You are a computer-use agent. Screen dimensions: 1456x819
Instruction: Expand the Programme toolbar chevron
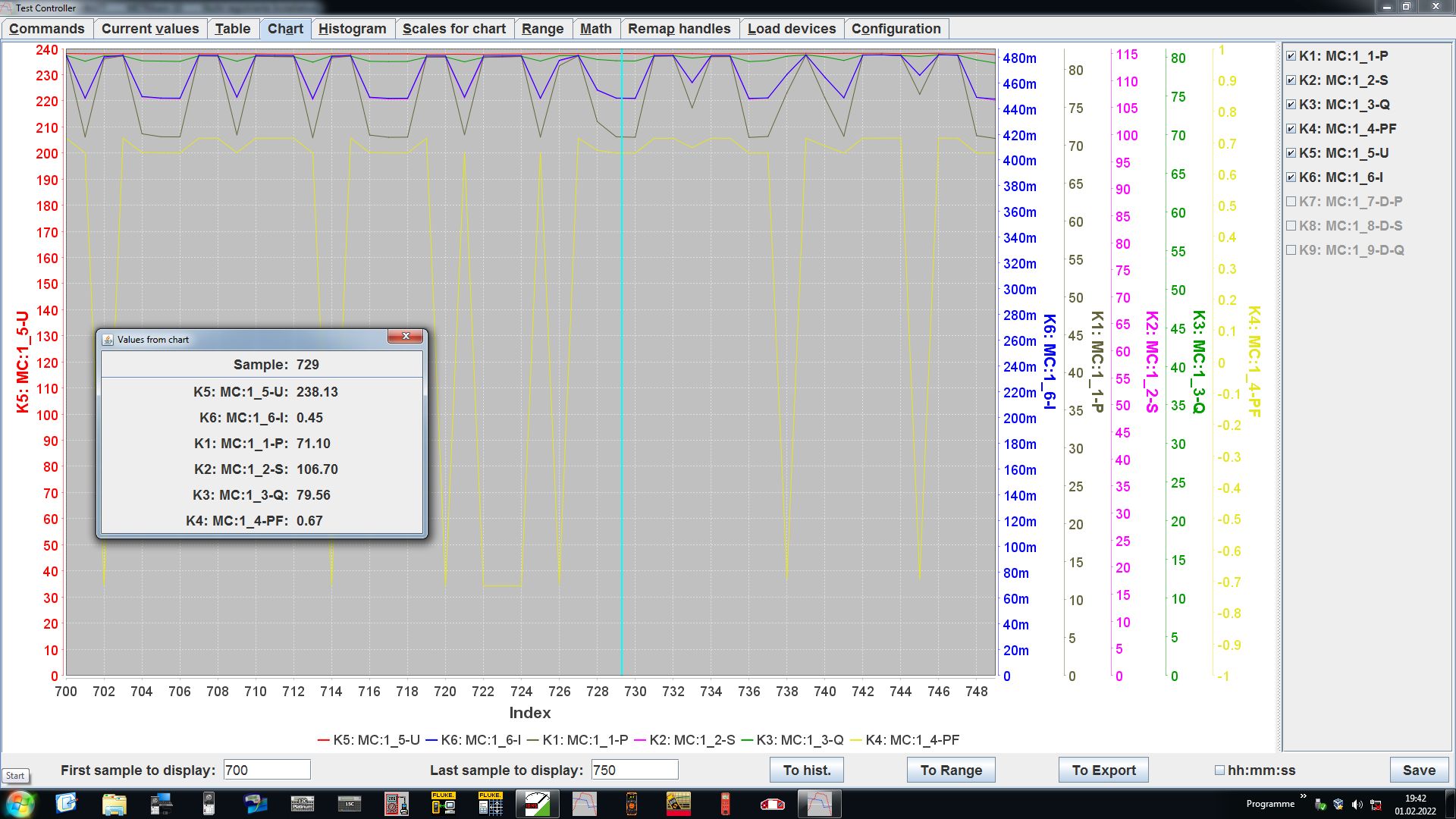(x=1304, y=795)
